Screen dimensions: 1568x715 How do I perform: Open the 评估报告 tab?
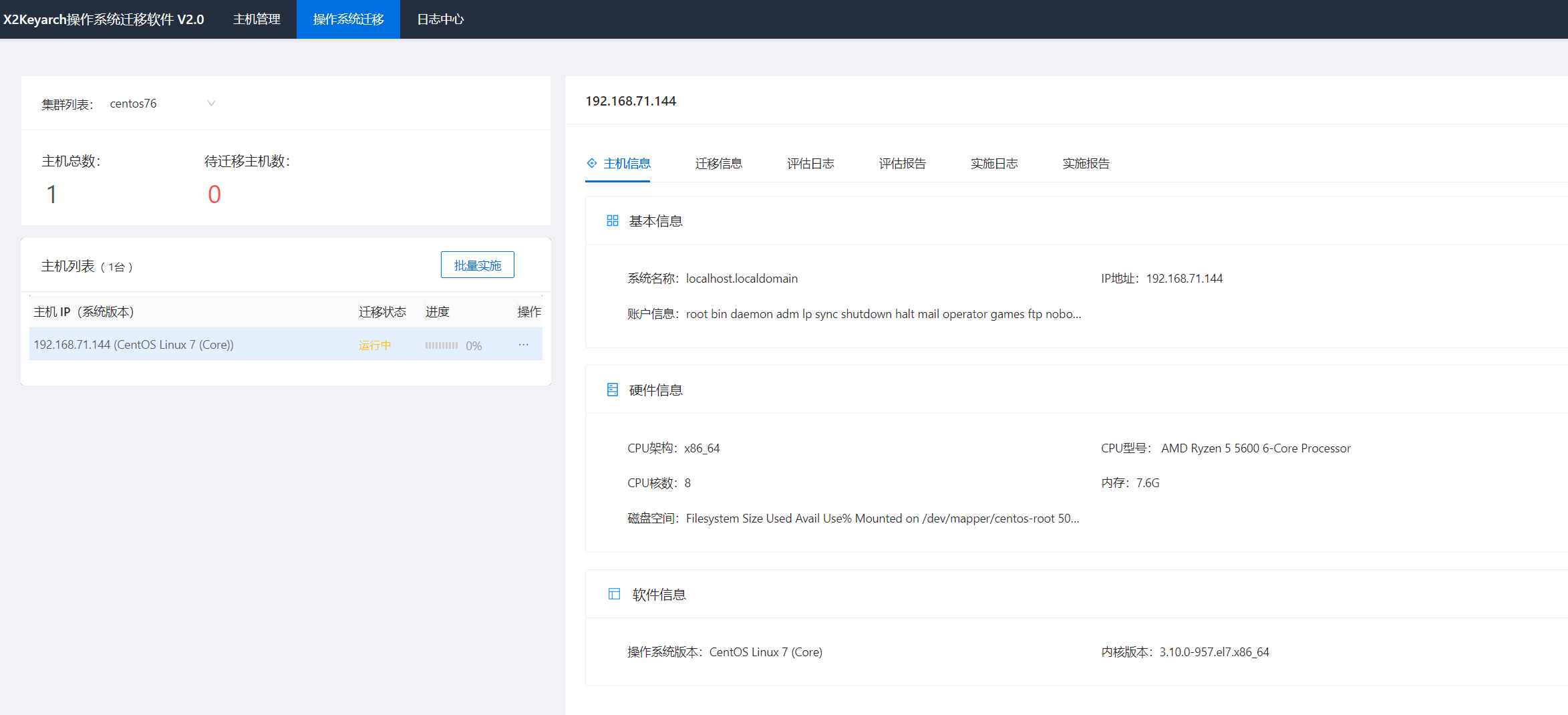(902, 164)
